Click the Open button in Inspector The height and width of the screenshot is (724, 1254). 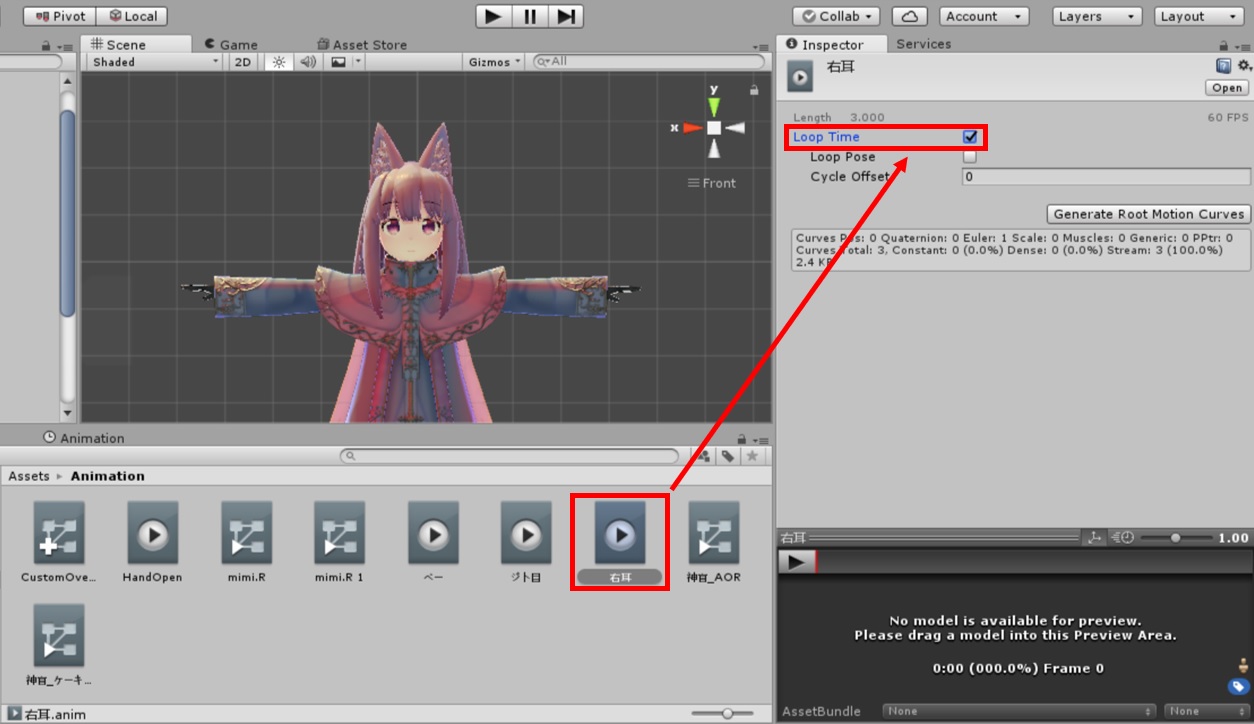click(1227, 88)
